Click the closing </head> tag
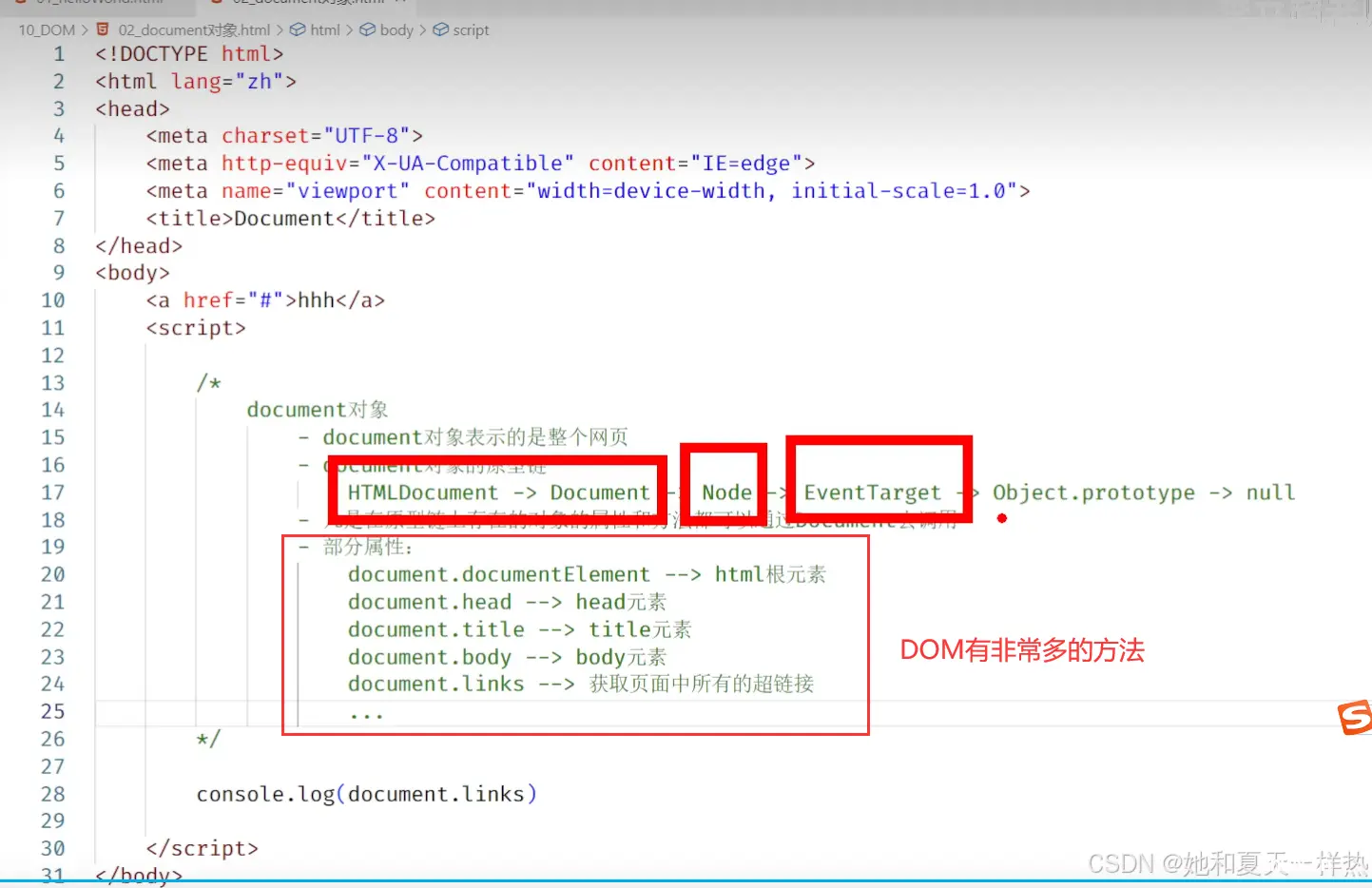 pos(139,246)
